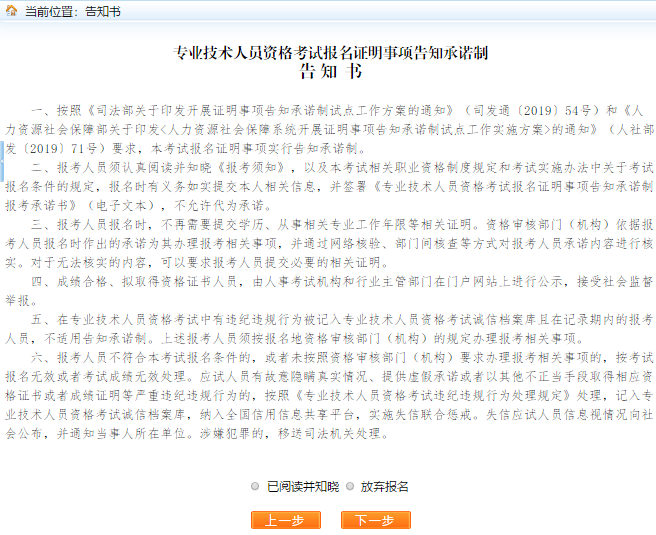The image size is (656, 535).
Task: Click the 当前位置 breadcrumb label
Action: click(x=50, y=11)
